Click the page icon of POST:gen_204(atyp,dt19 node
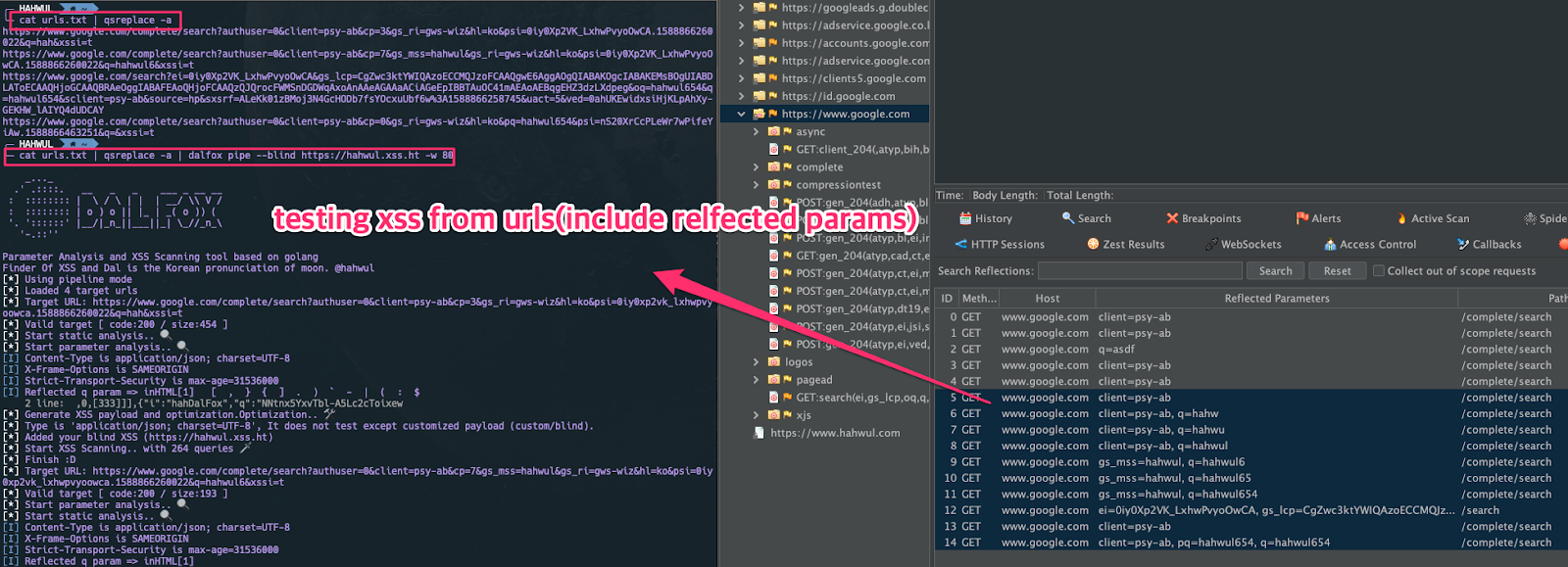The image size is (1568, 567). coord(774,308)
